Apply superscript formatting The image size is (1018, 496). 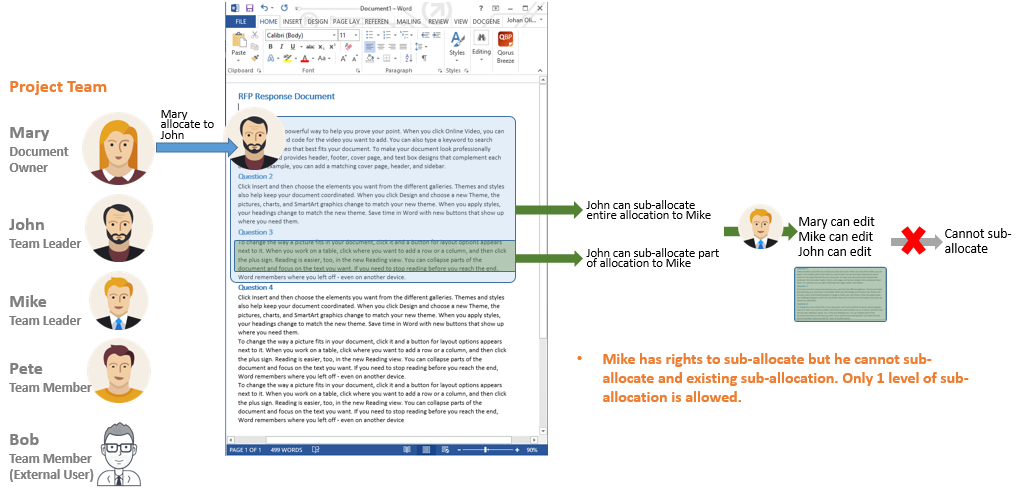coord(332,47)
